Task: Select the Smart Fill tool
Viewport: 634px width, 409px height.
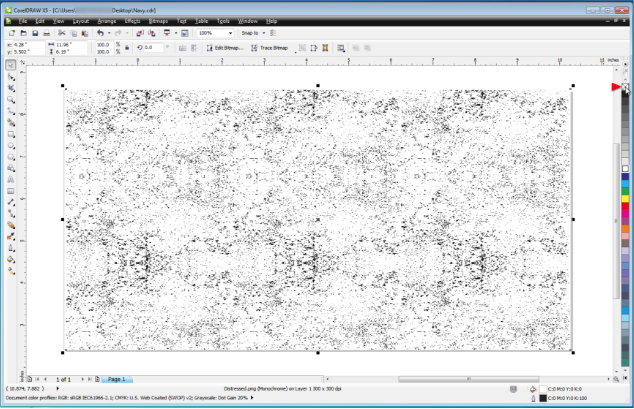Action: point(11,122)
